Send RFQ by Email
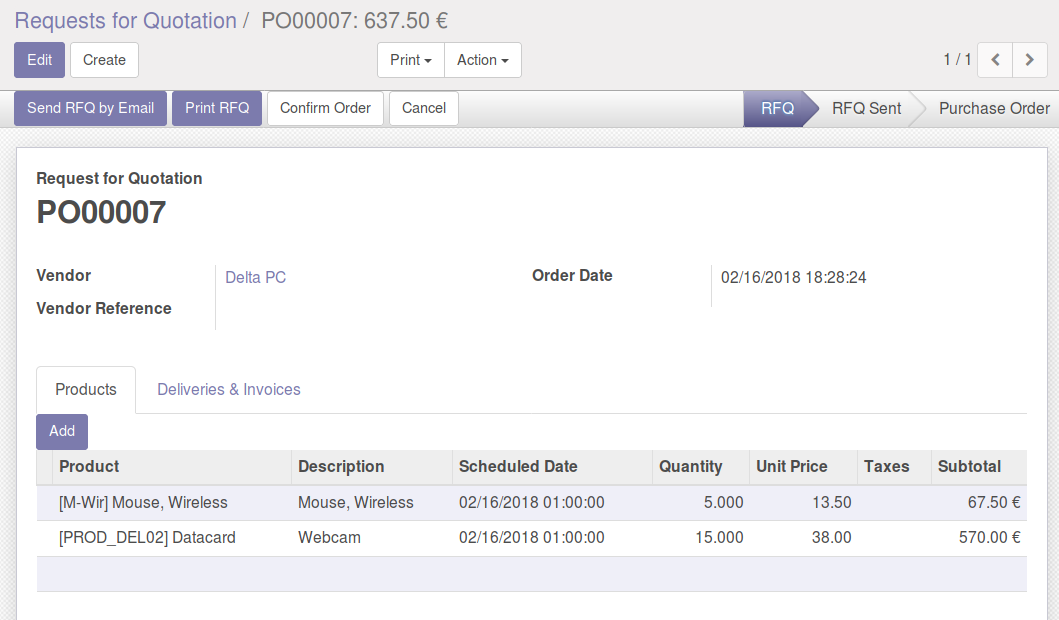Viewport: 1059px width, 620px height. coord(90,108)
